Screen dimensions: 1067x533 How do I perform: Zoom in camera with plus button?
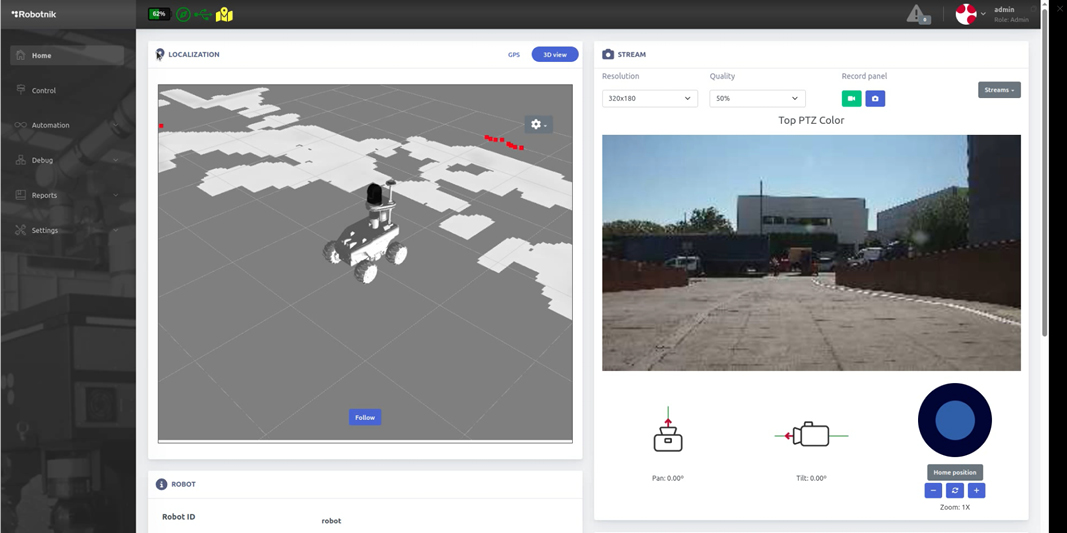977,490
